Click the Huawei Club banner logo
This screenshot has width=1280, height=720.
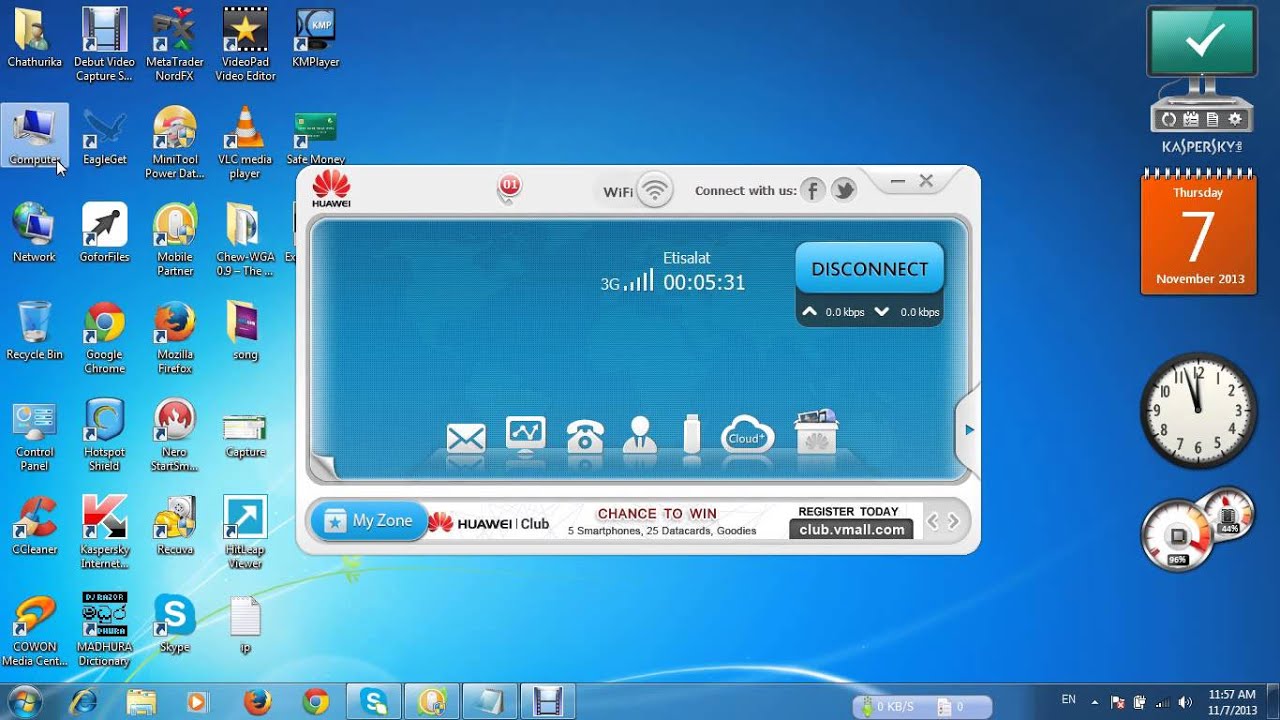[x=489, y=523]
